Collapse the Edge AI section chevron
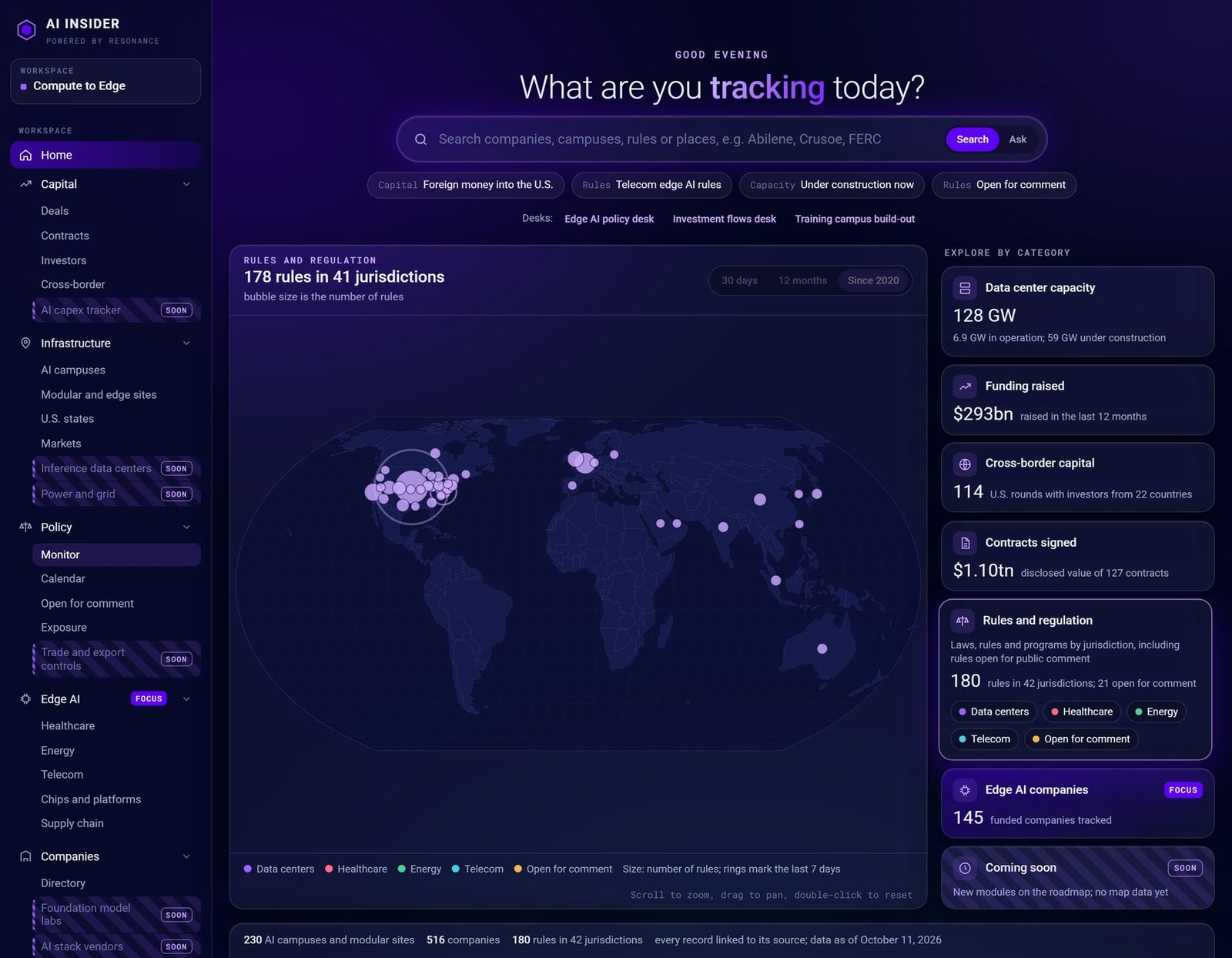The image size is (1232, 958). point(186,698)
